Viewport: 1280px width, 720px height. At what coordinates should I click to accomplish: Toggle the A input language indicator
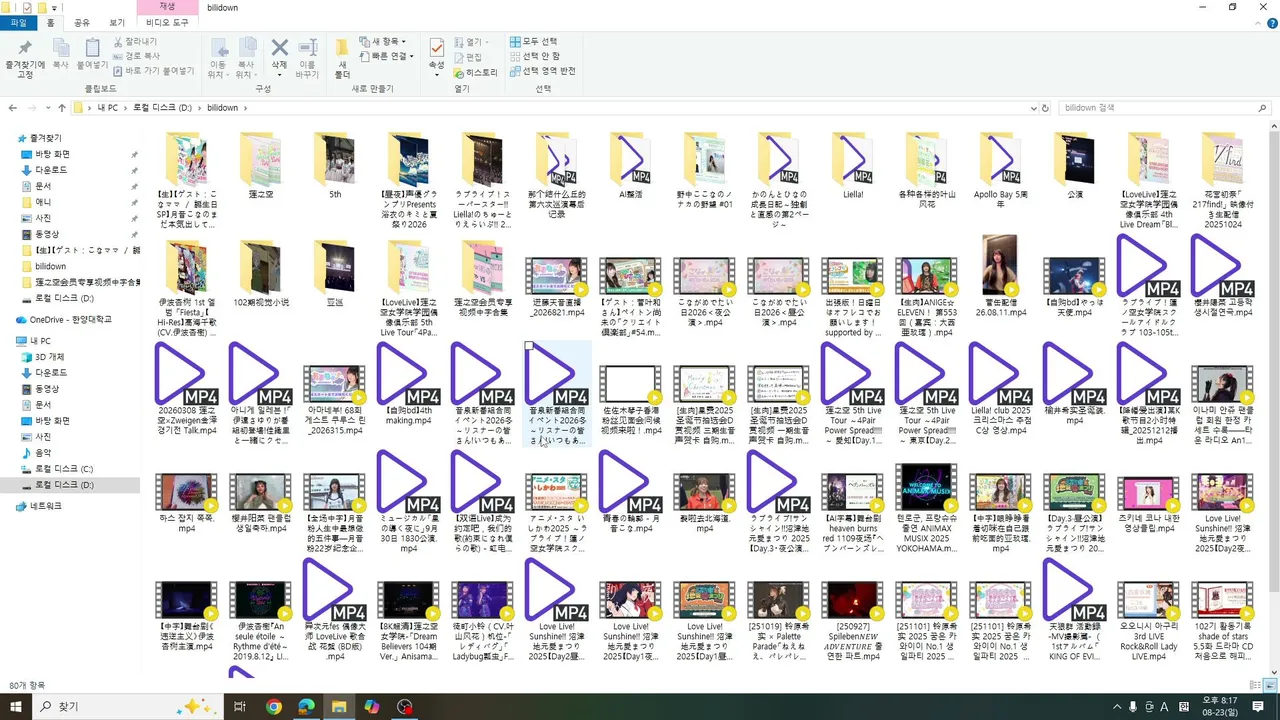tap(1163, 706)
